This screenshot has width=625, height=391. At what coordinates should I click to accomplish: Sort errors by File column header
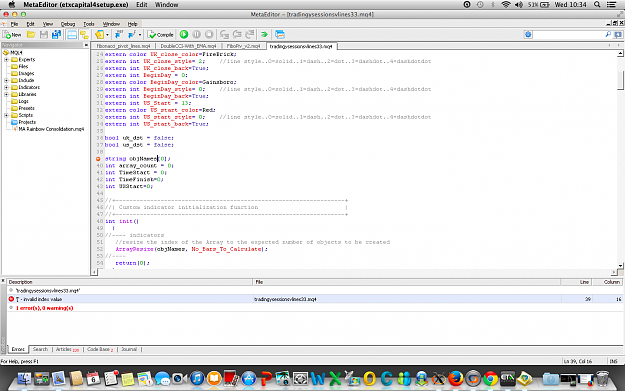407,282
